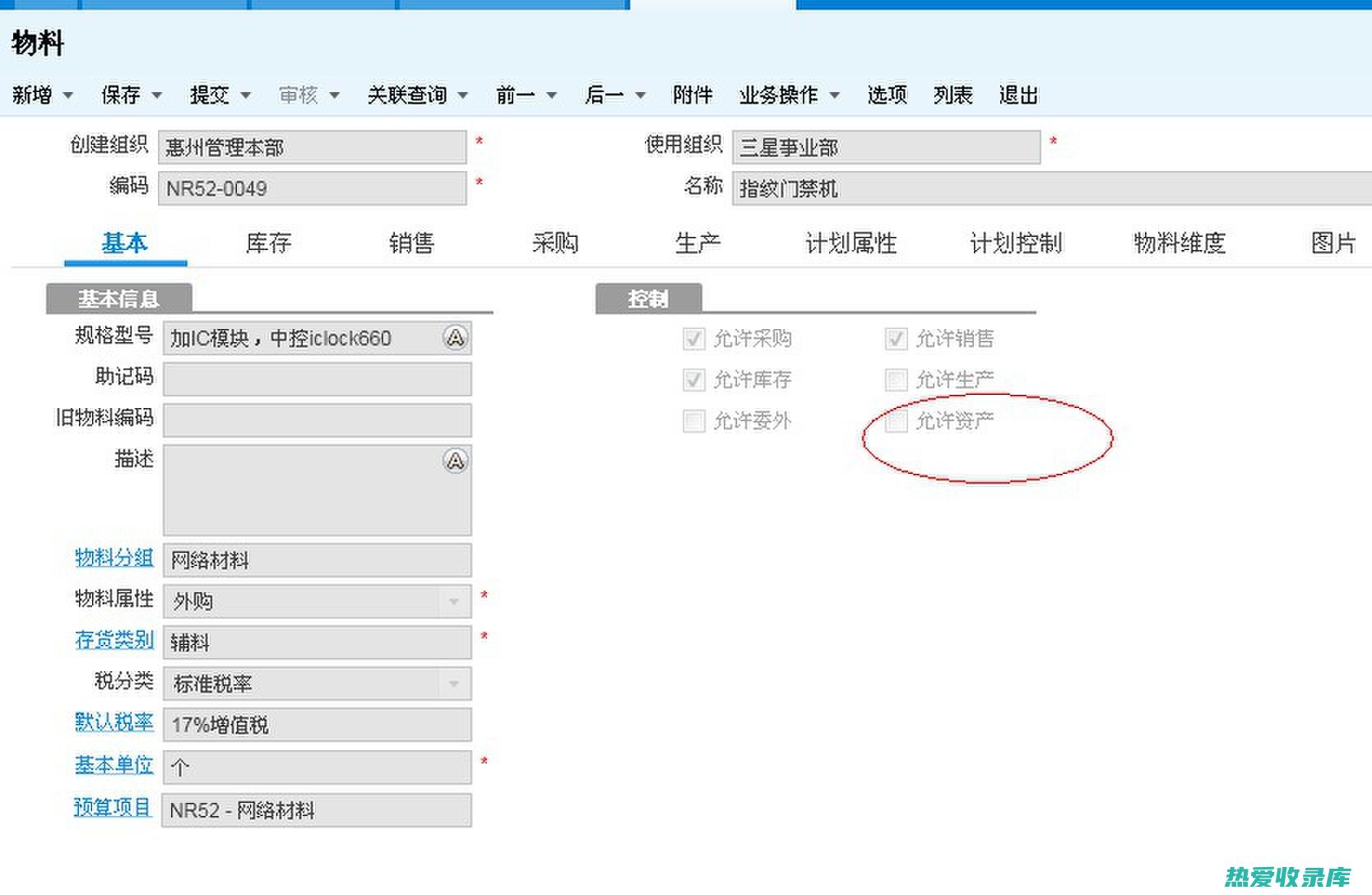Screen dimensions: 1372x895
Task: Switch to the 库存 tab
Action: coord(269,243)
